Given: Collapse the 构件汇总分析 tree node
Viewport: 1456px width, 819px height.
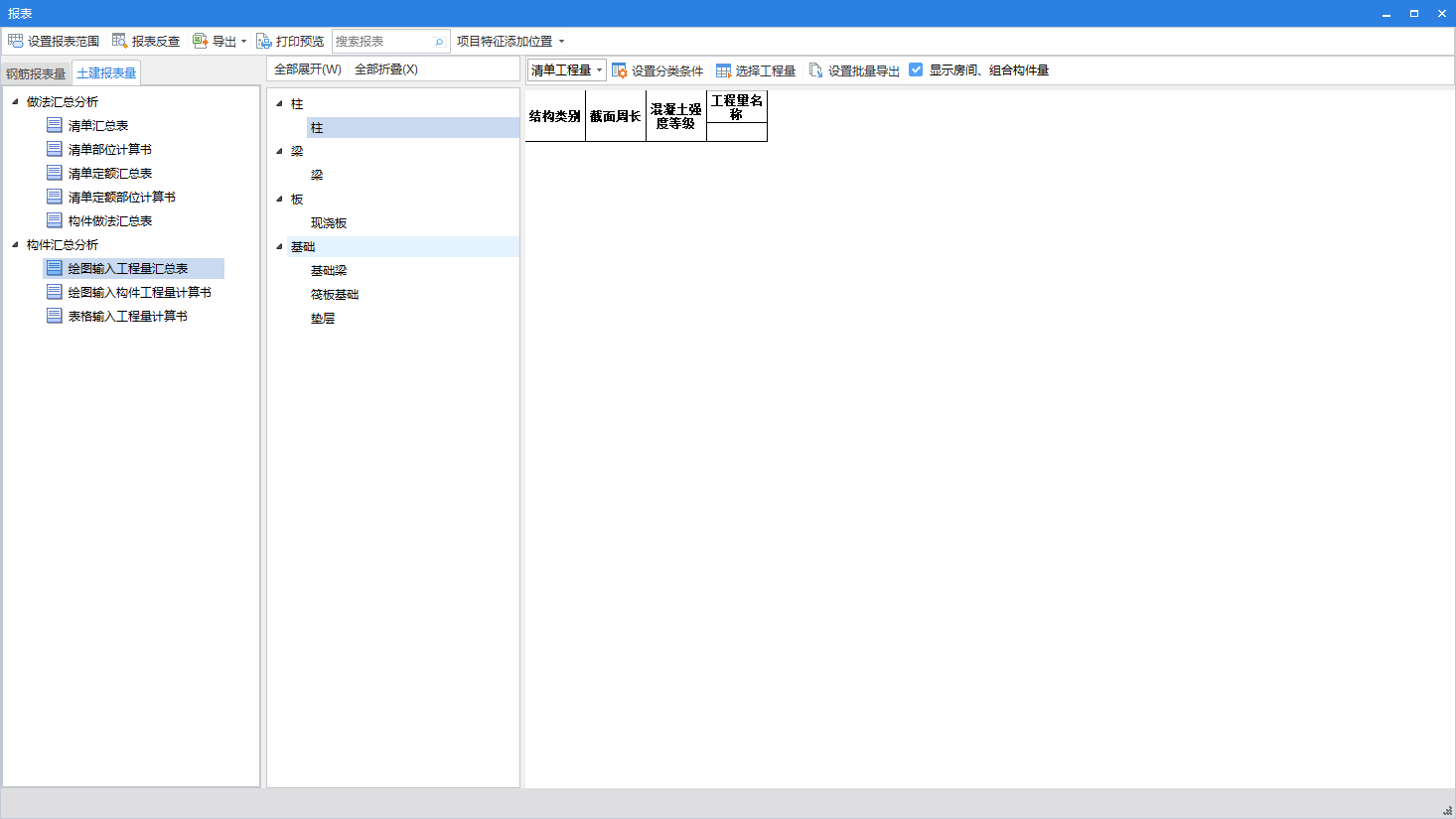Looking at the screenshot, I should coord(15,244).
